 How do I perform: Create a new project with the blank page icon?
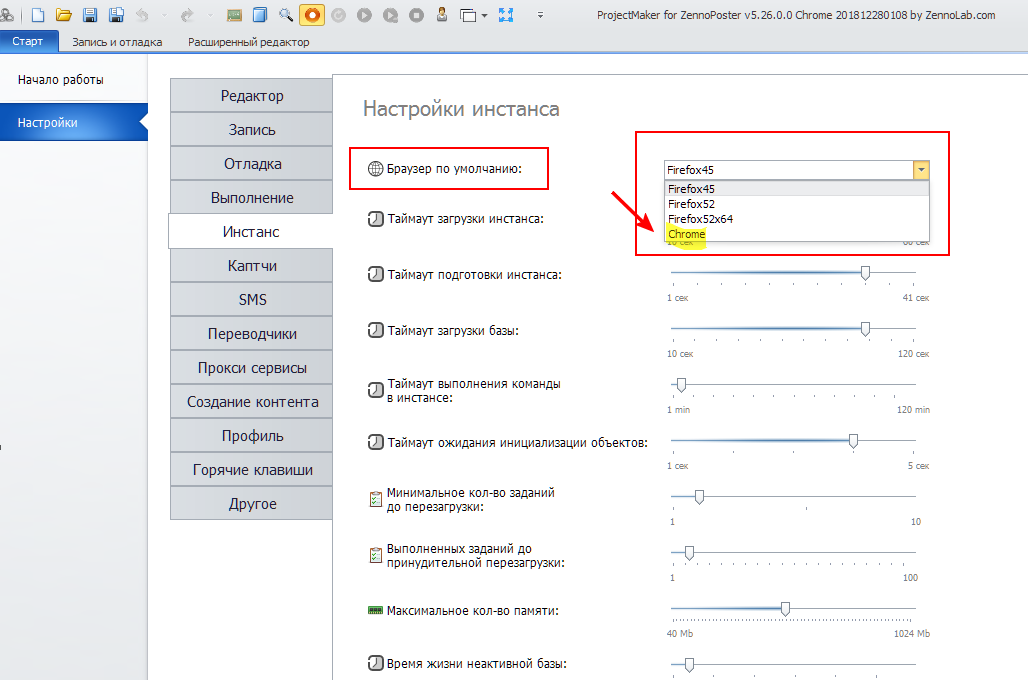pos(38,14)
